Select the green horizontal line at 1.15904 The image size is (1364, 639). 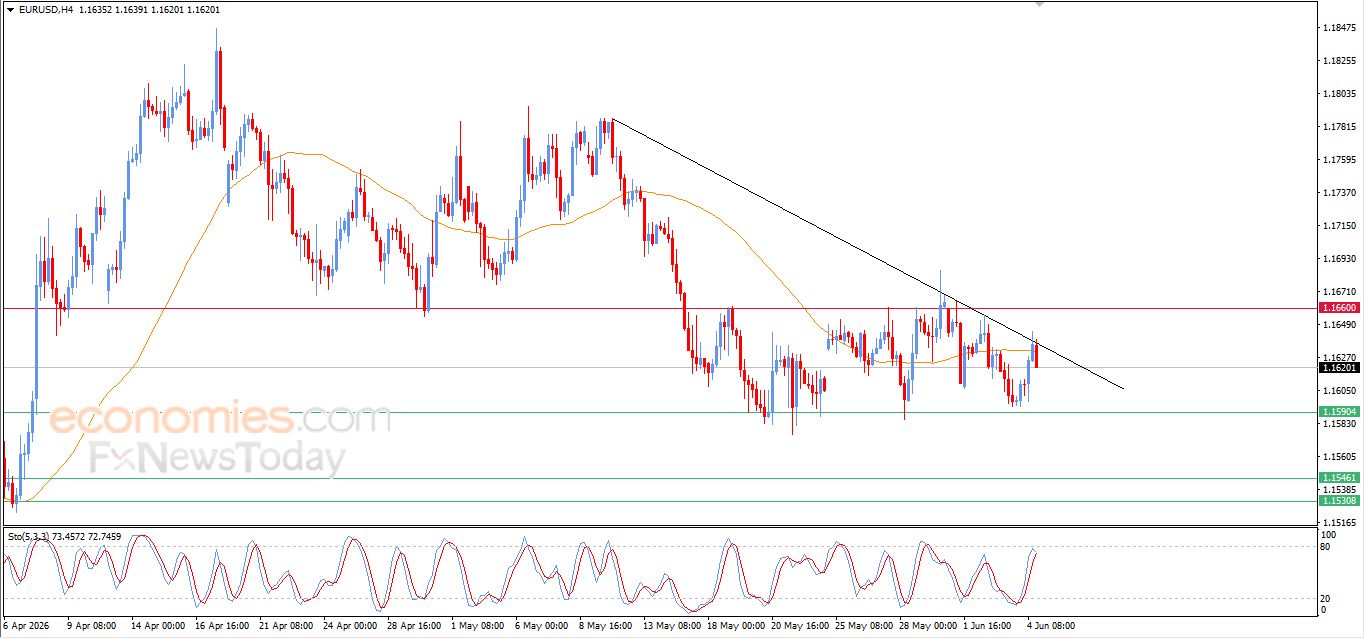660,412
